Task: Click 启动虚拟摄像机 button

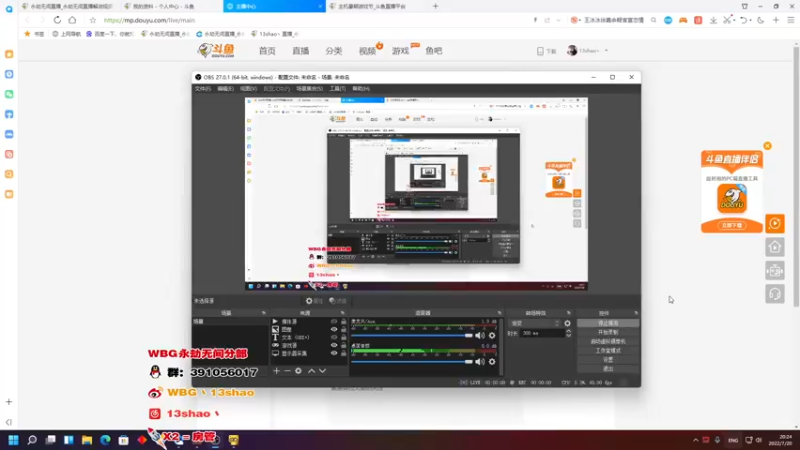Action: click(608, 341)
